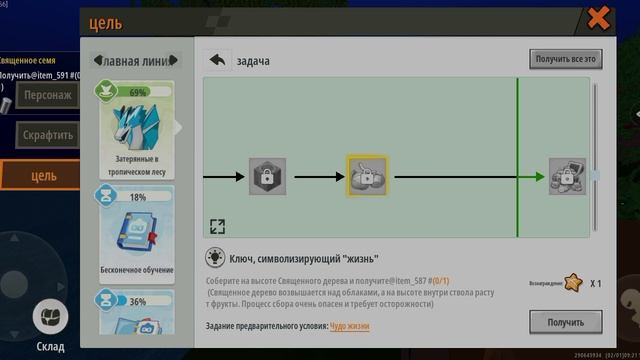
Task: Click the Получить reward button
Action: point(565,322)
